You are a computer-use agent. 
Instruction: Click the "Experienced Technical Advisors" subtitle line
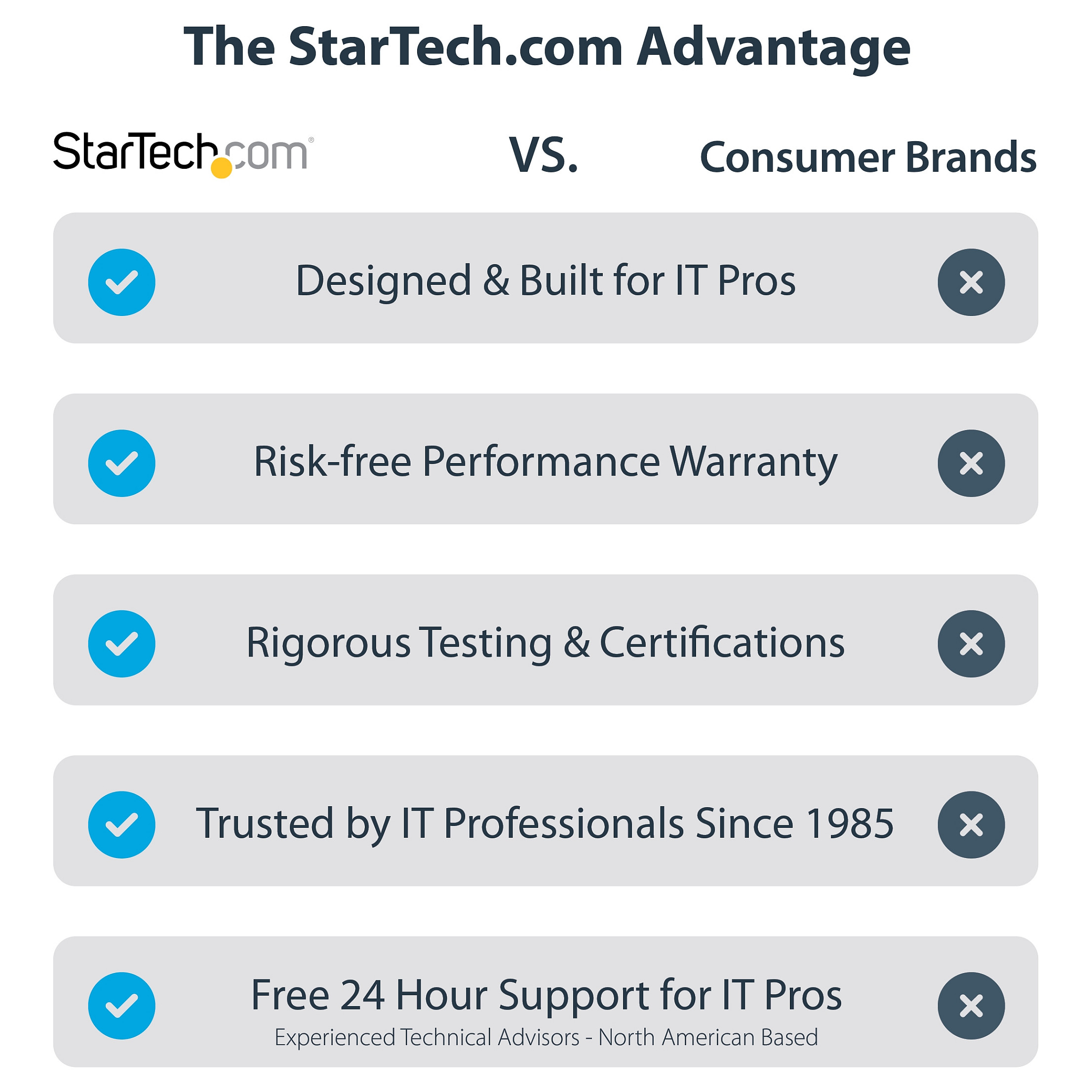546,1037
